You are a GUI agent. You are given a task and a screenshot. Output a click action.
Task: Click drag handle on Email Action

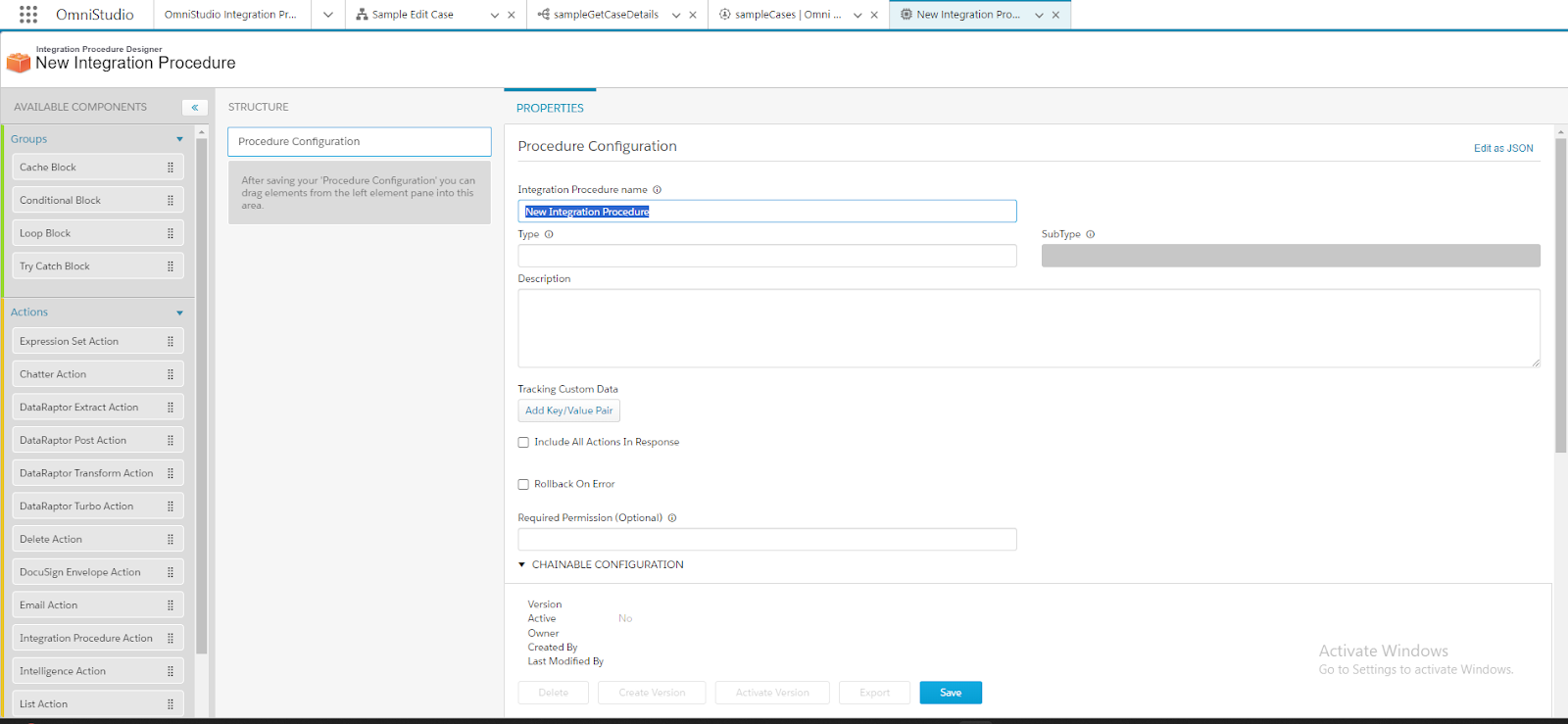tap(171, 605)
